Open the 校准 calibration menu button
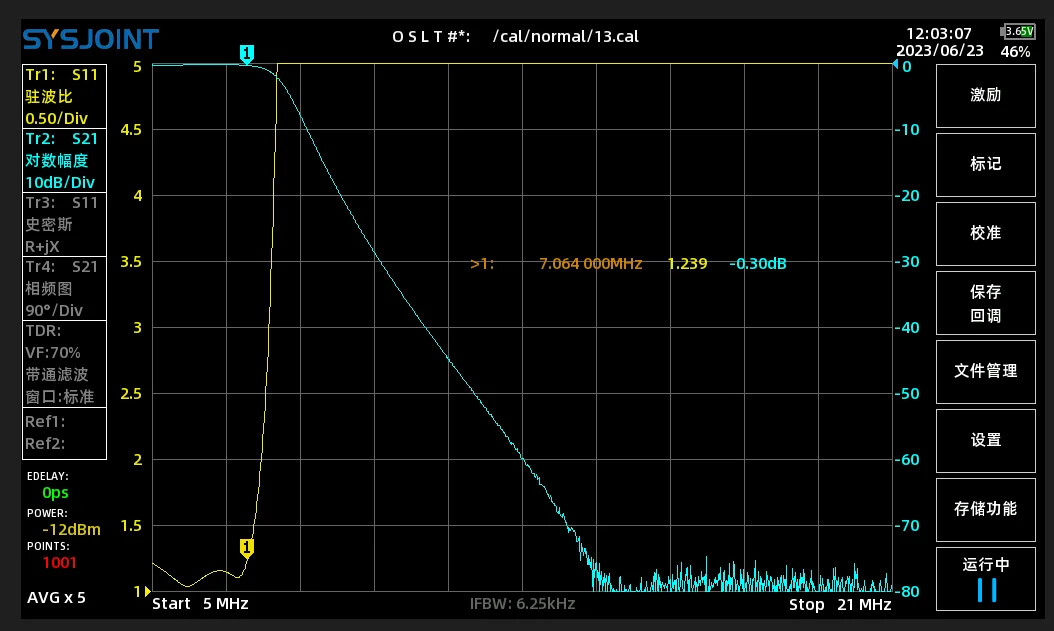The width and height of the screenshot is (1054, 631). click(985, 234)
